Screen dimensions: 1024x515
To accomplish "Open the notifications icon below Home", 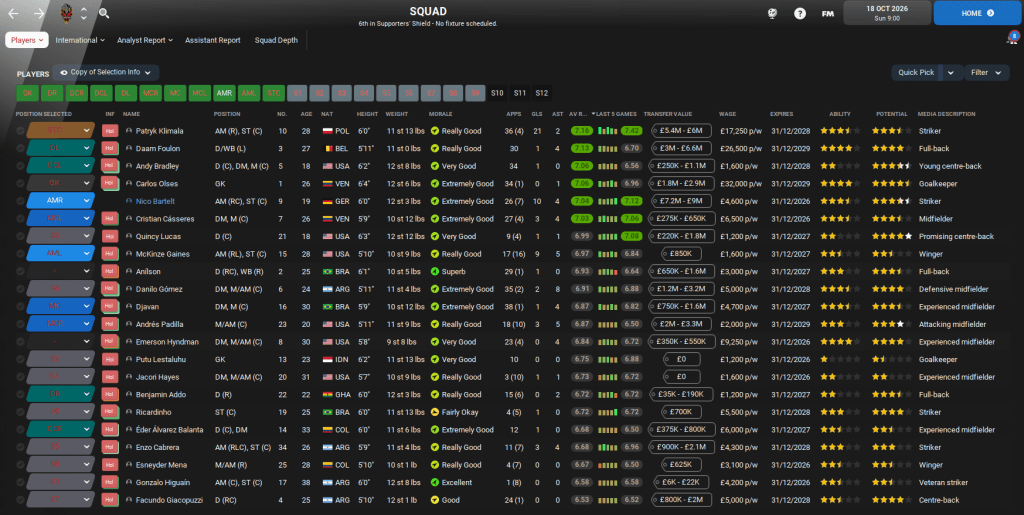I will click(1011, 39).
